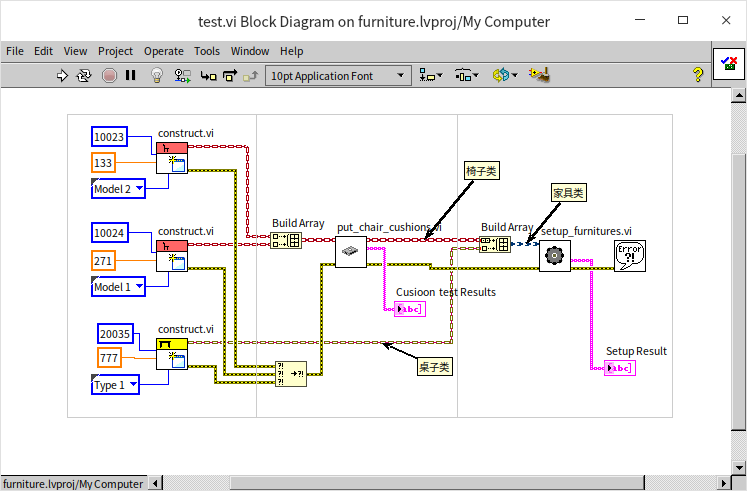
Task: Select construct.vi node wired to 10023
Action: [172, 158]
